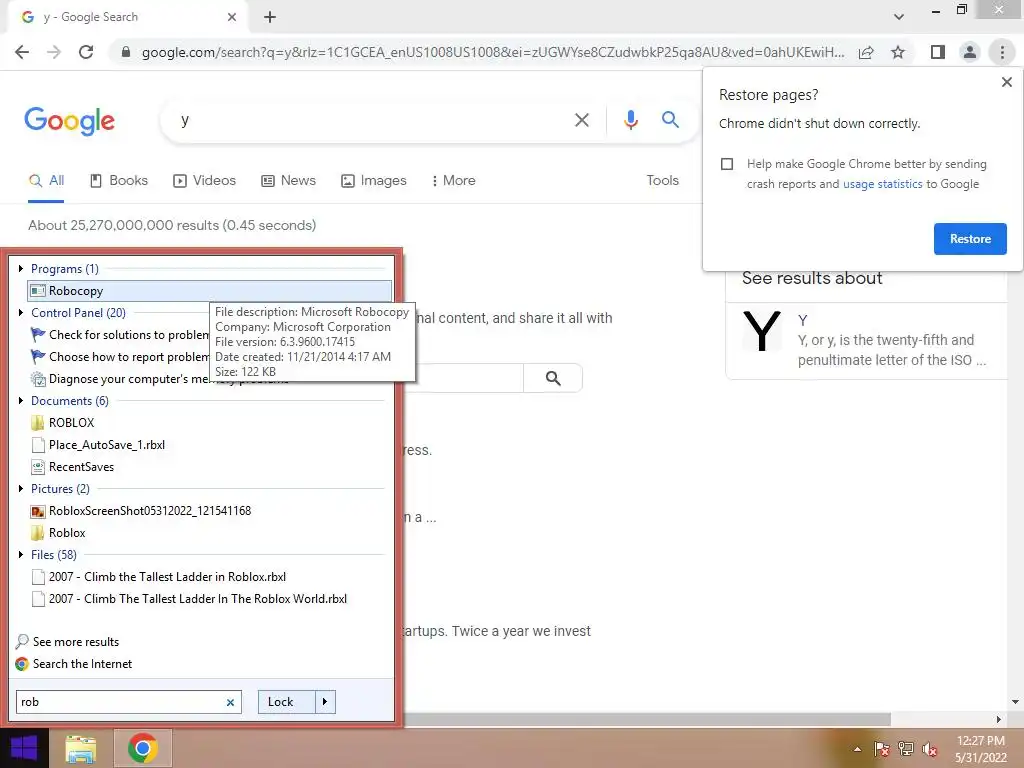Viewport: 1024px width, 768px height.
Task: Click the Chrome forward arrow
Action: [x=54, y=52]
